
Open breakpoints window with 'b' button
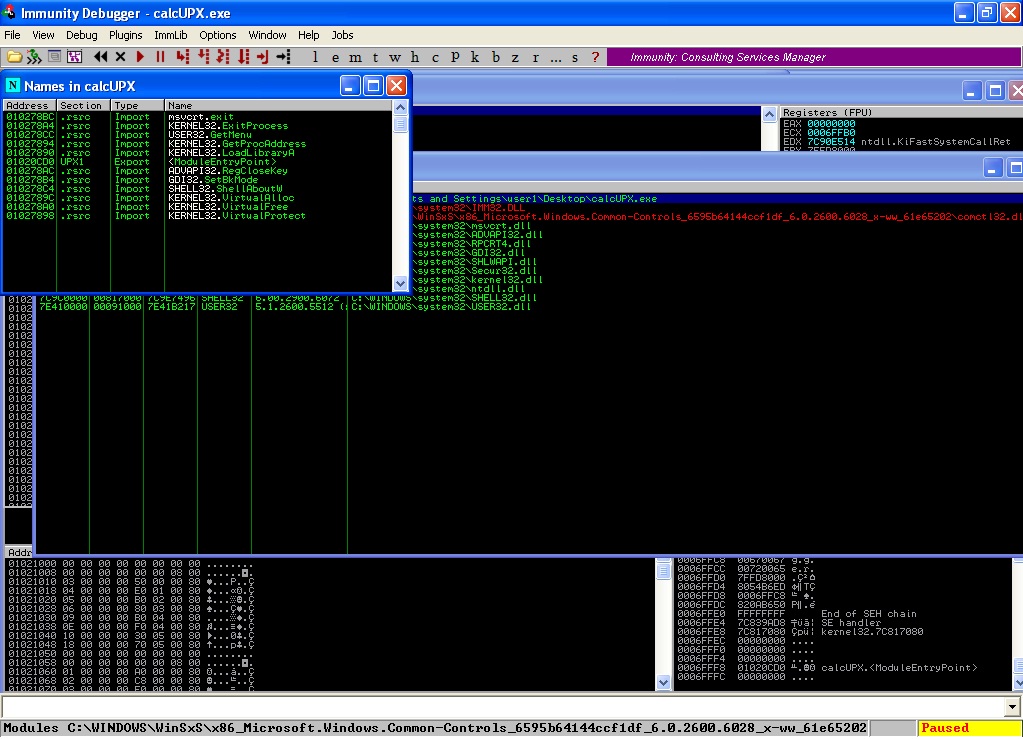click(x=497, y=57)
